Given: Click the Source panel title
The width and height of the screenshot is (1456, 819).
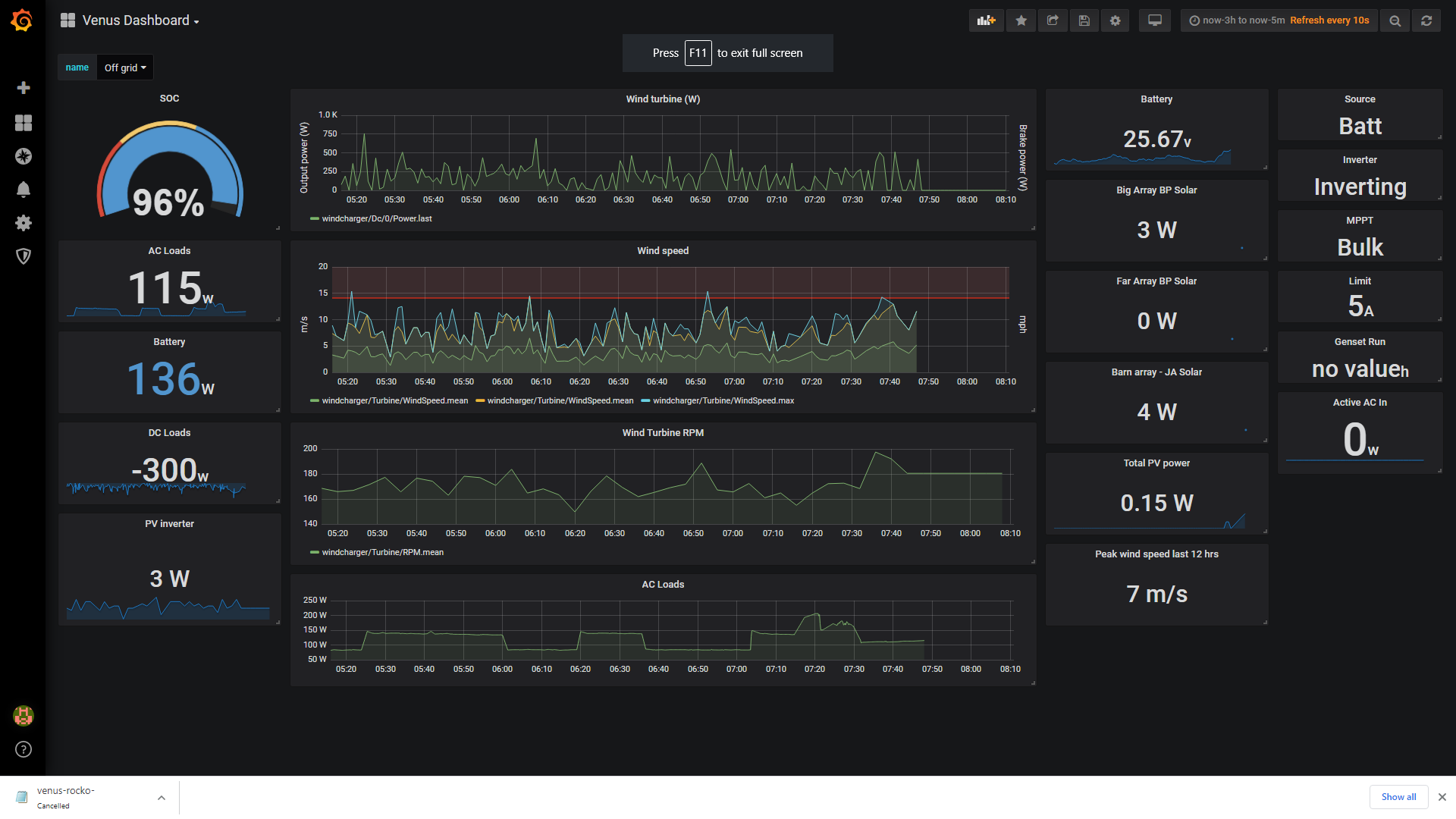Looking at the screenshot, I should pyautogui.click(x=1360, y=99).
